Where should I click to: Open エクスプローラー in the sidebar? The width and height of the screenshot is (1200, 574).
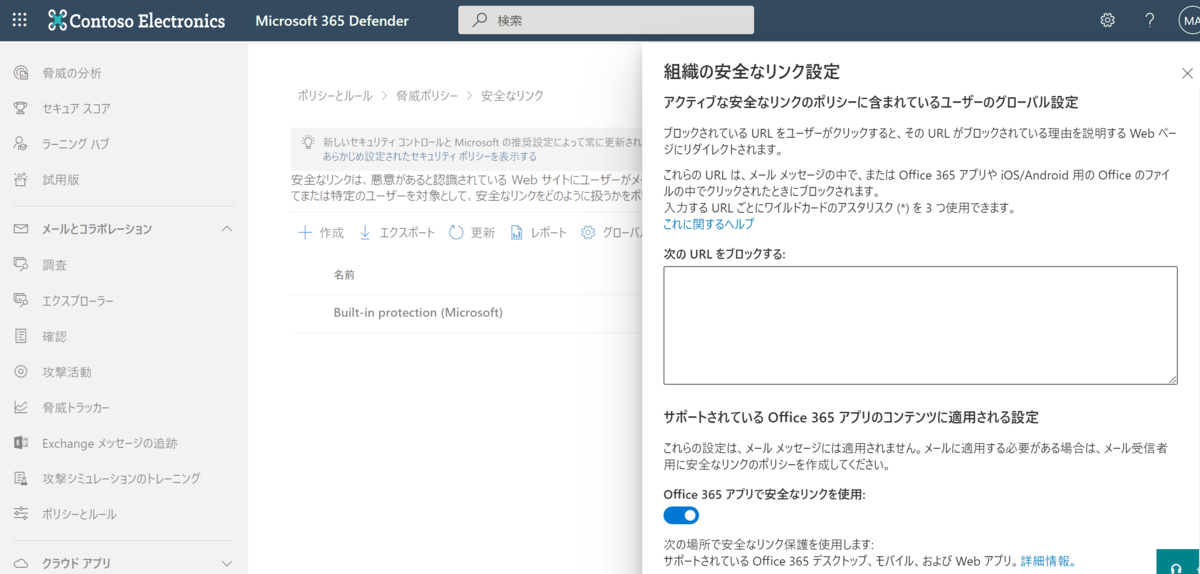78,300
